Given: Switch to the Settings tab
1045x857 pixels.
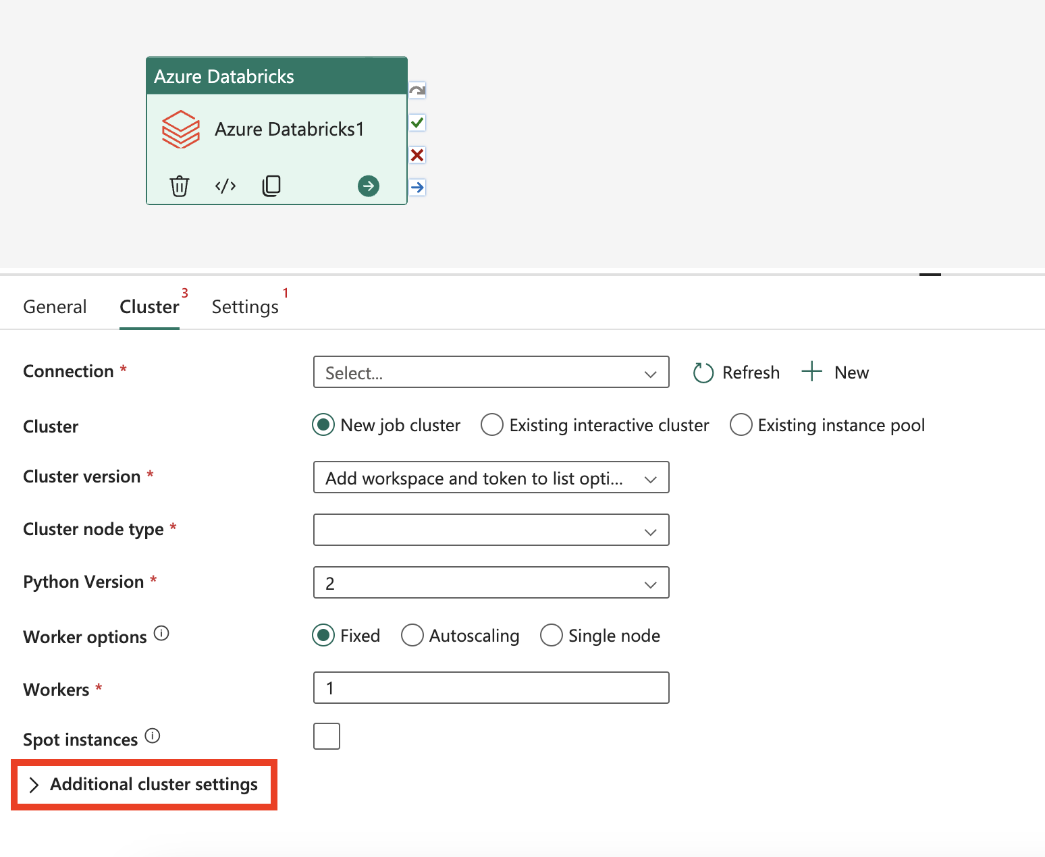Looking at the screenshot, I should [245, 307].
